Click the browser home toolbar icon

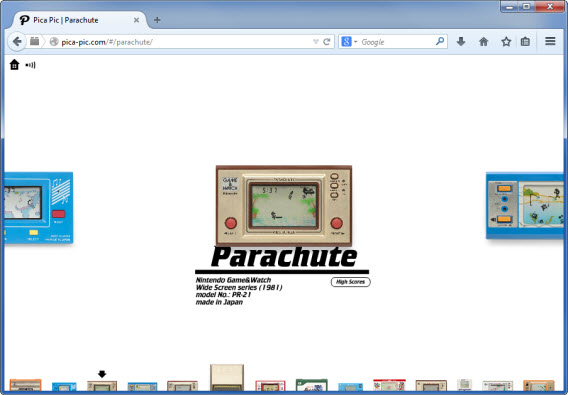(483, 42)
